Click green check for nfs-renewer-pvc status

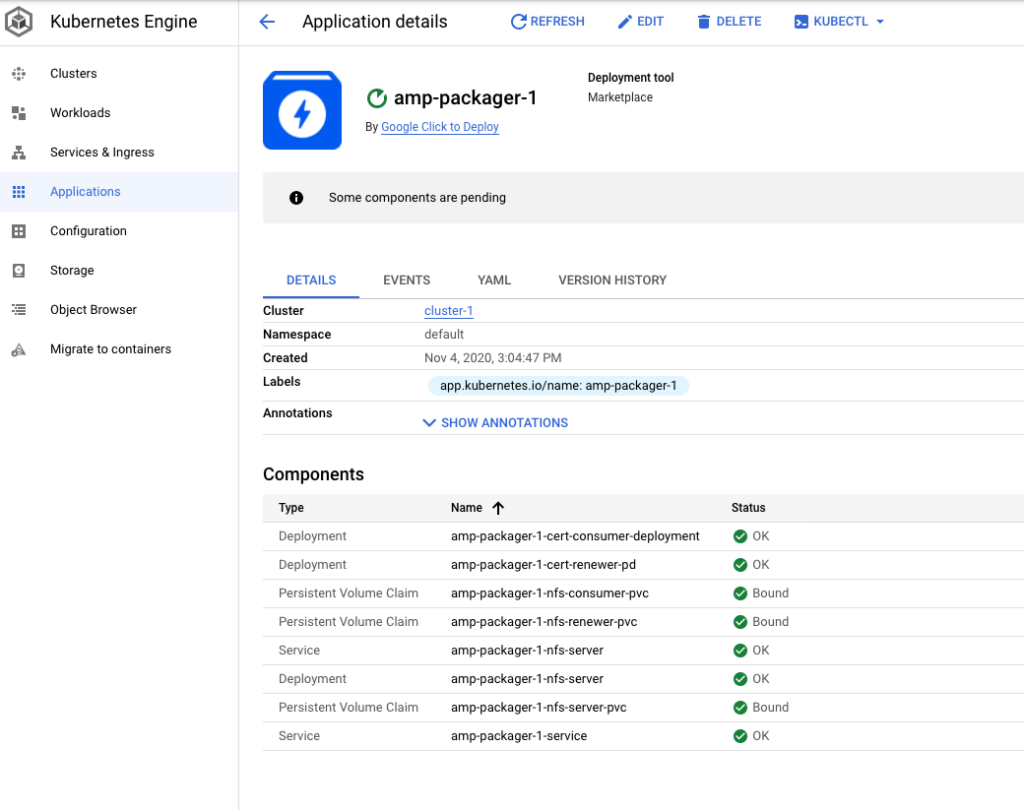pos(740,622)
